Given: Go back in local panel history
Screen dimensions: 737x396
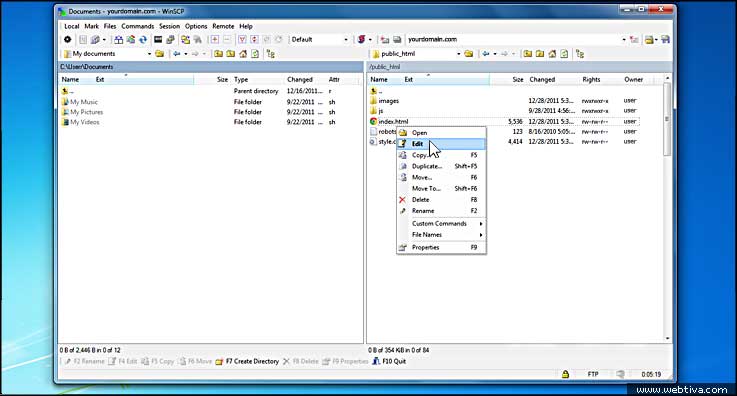Looking at the screenshot, I should pyautogui.click(x=177, y=54).
